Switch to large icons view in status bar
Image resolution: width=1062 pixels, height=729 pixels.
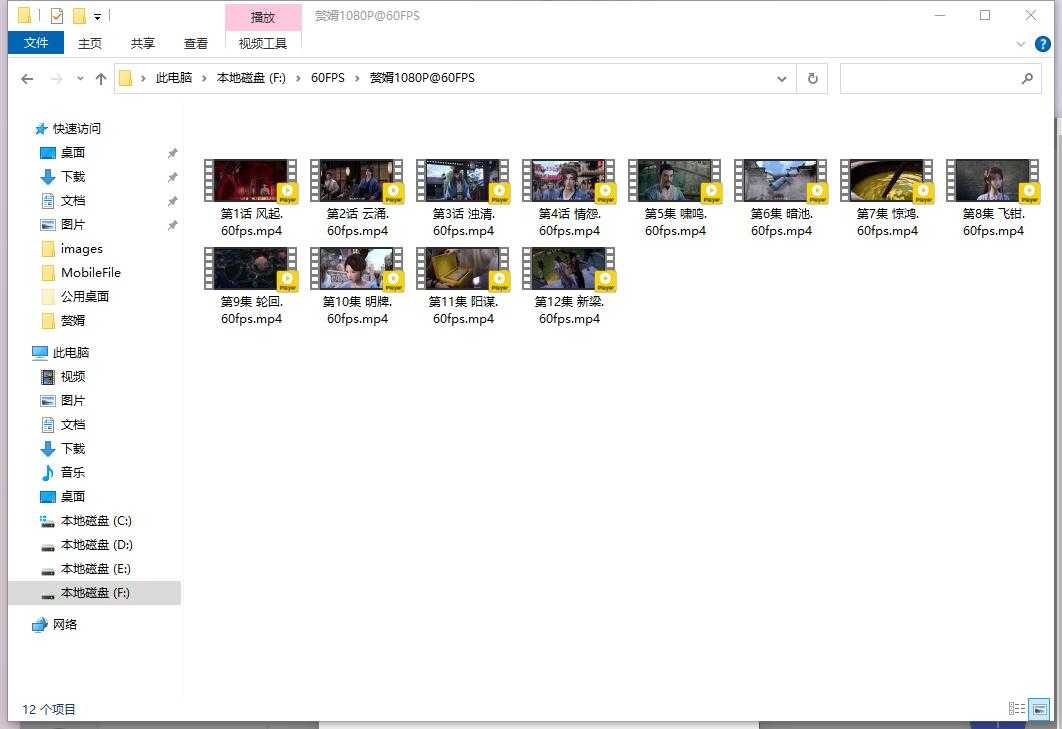click(1039, 709)
